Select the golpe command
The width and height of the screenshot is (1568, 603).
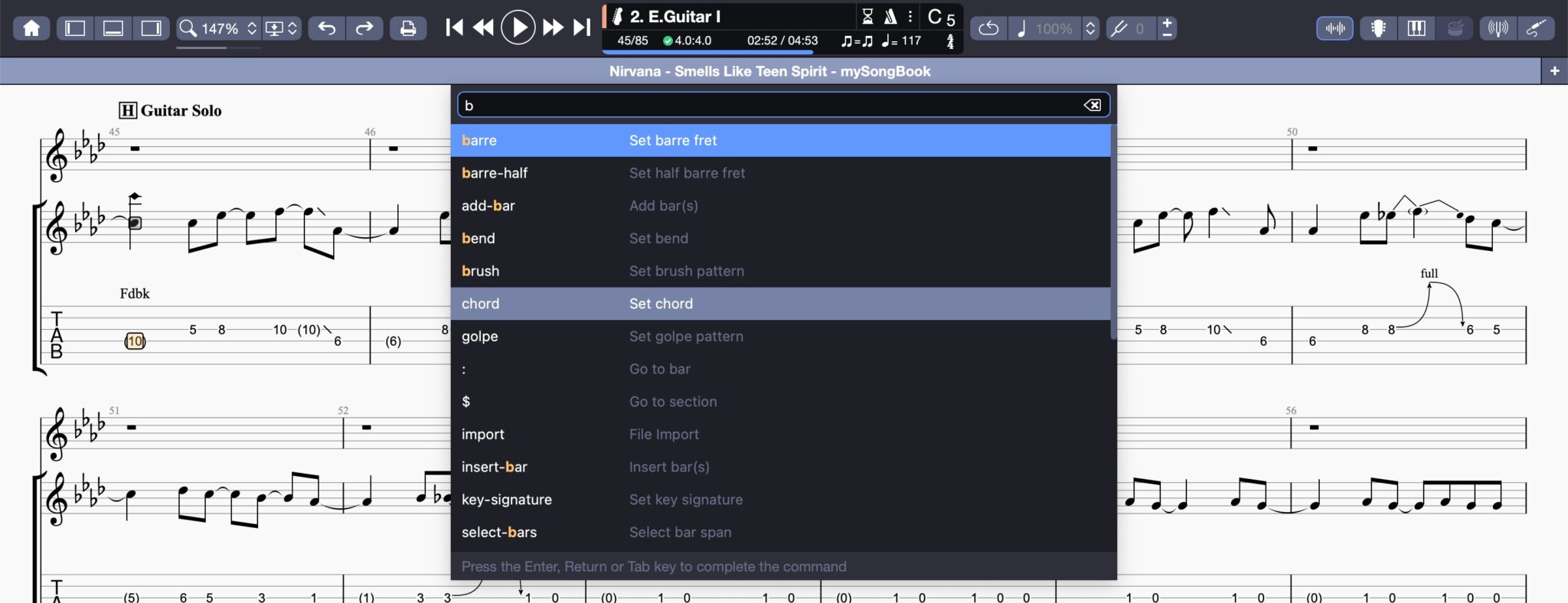(x=780, y=336)
